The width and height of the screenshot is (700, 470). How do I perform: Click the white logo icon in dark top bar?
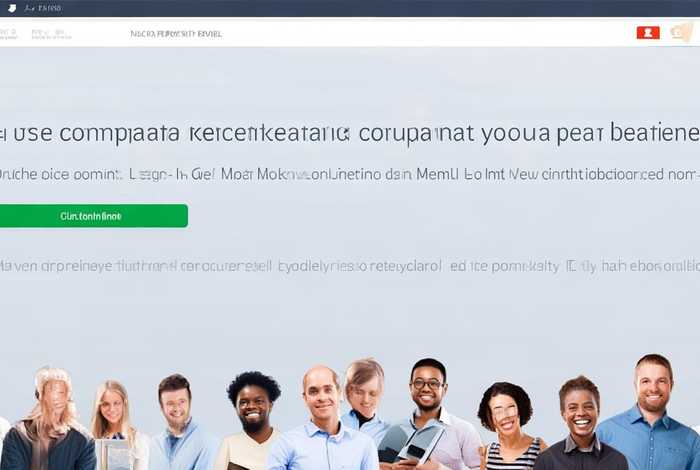[12, 8]
